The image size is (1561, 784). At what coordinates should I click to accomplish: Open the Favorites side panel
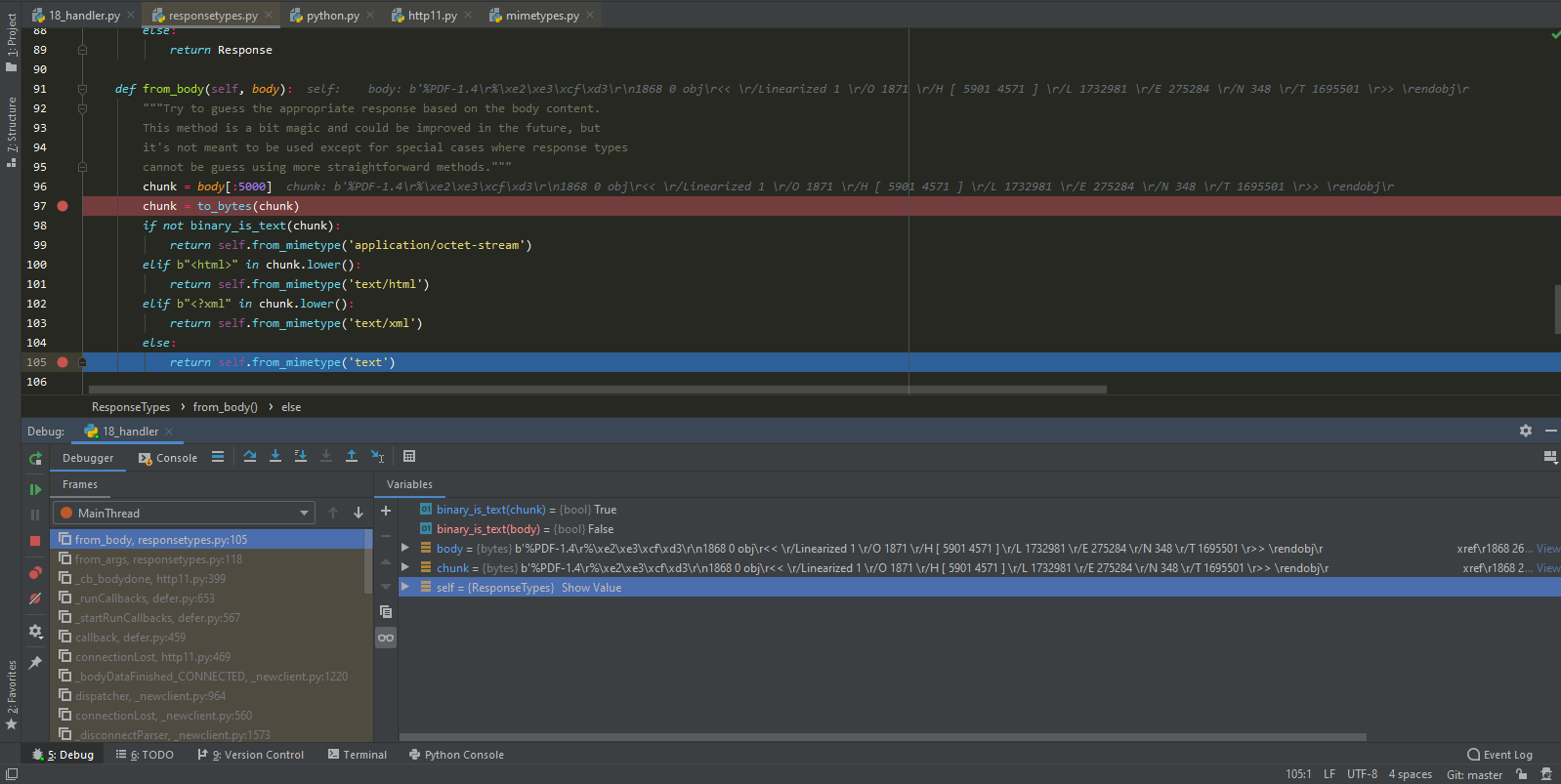11,695
